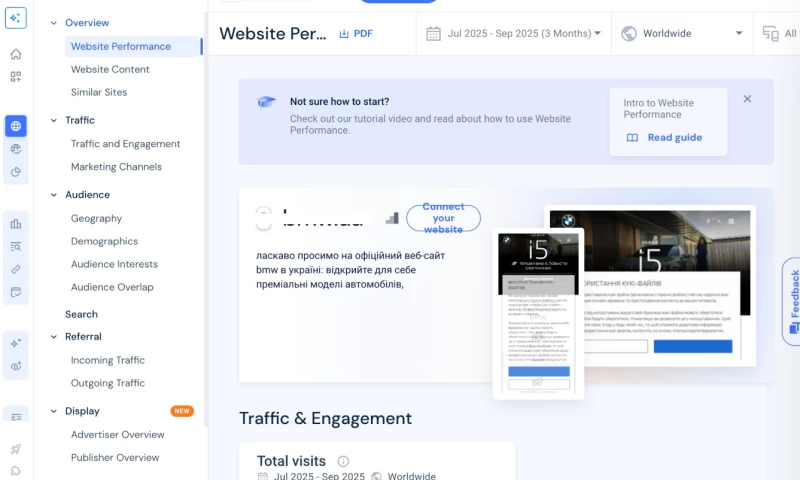
Task: Select the highlighted globe icon in rail
Action: [x=16, y=126]
